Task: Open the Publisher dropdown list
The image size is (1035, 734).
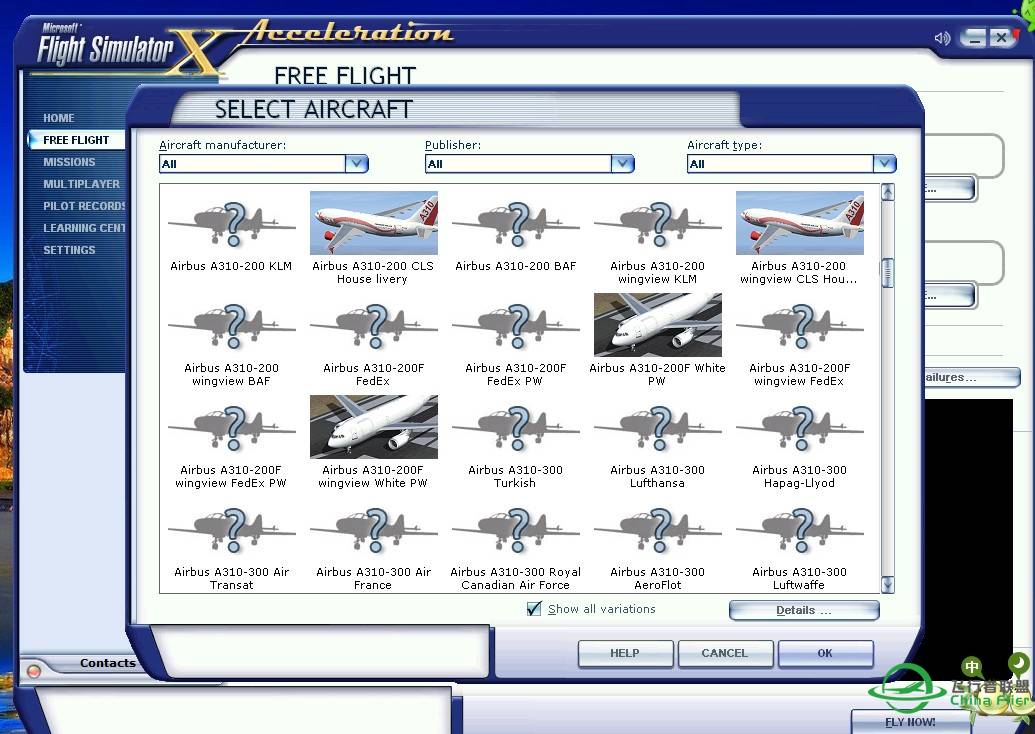Action: click(x=623, y=164)
